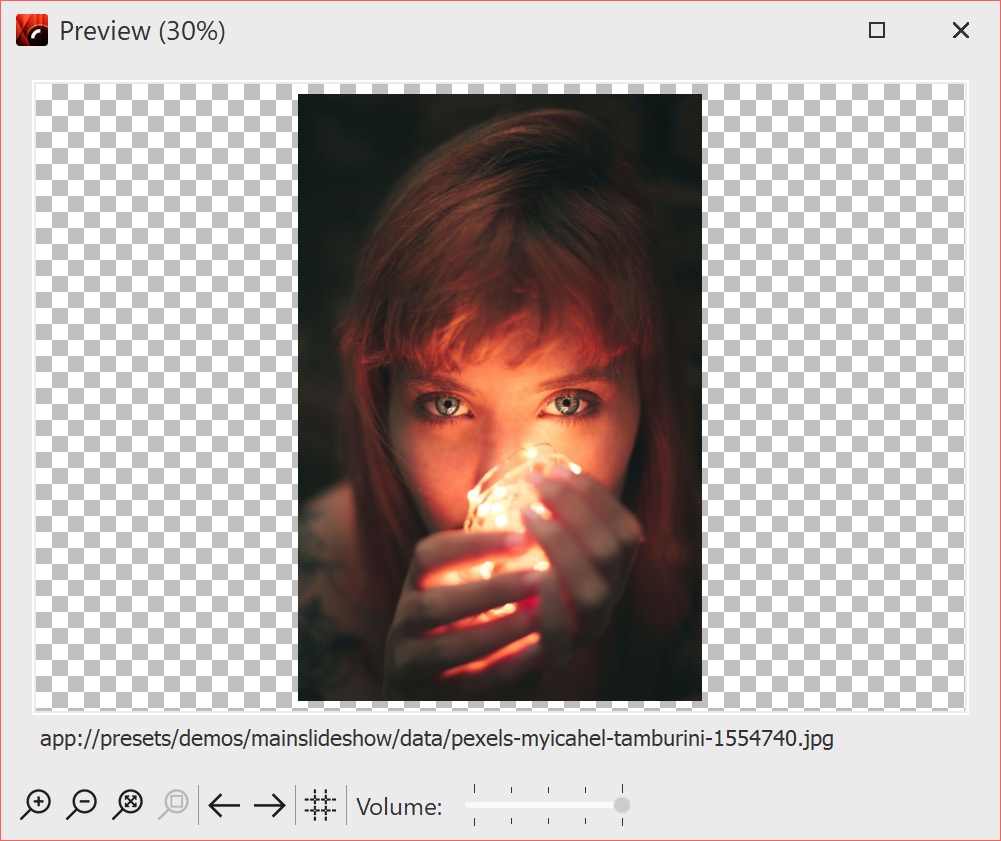Click the rightmost tick above the volume slider
Viewport: 1001px width, 841px height.
[x=622, y=789]
